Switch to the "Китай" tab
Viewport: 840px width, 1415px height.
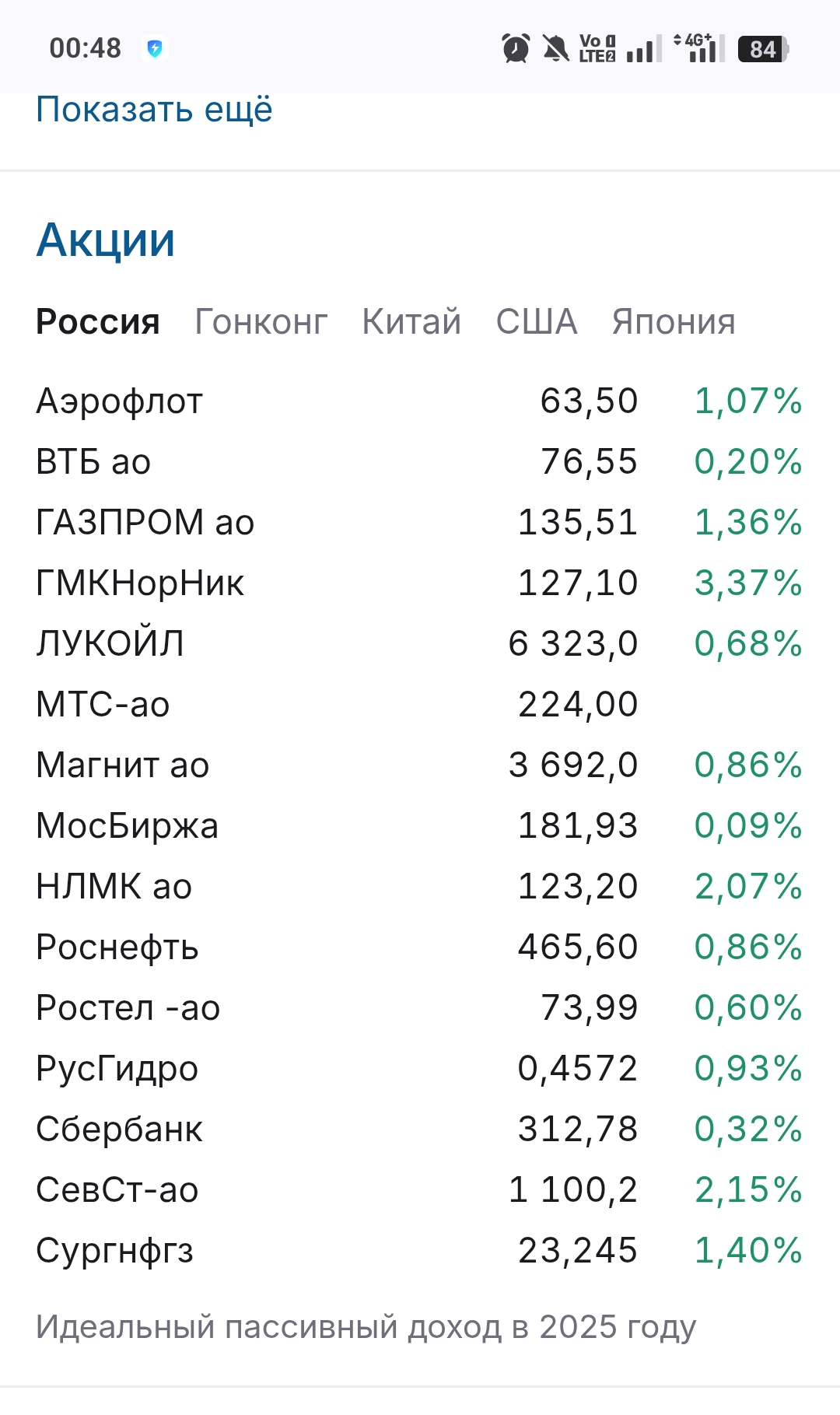[411, 322]
